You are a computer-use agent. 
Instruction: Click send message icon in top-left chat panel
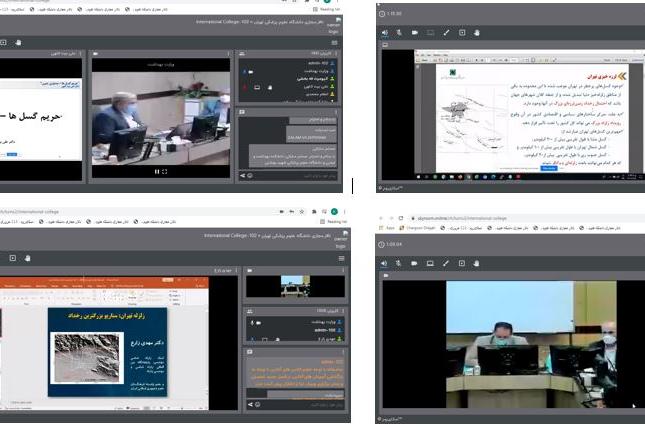pyautogui.click(x=243, y=176)
